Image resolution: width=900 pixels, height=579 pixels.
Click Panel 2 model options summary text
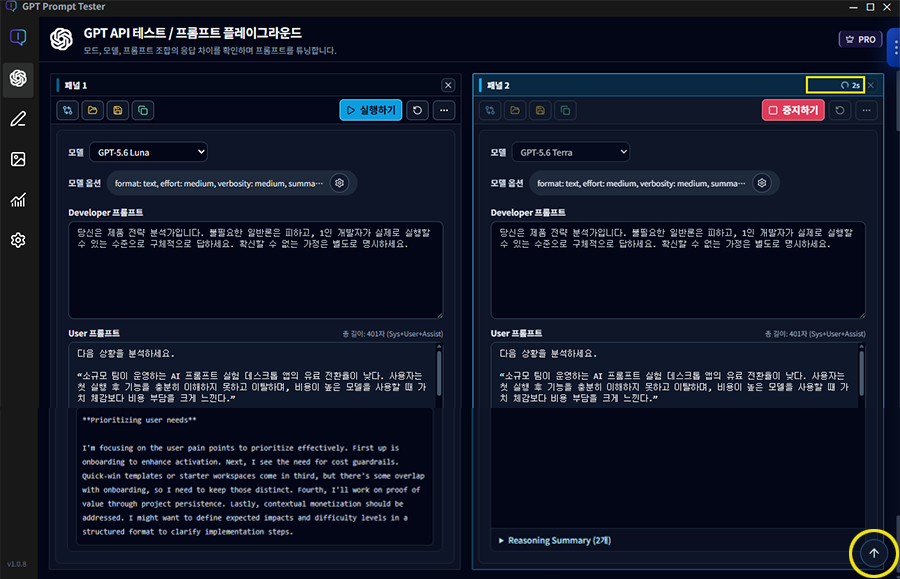click(641, 184)
